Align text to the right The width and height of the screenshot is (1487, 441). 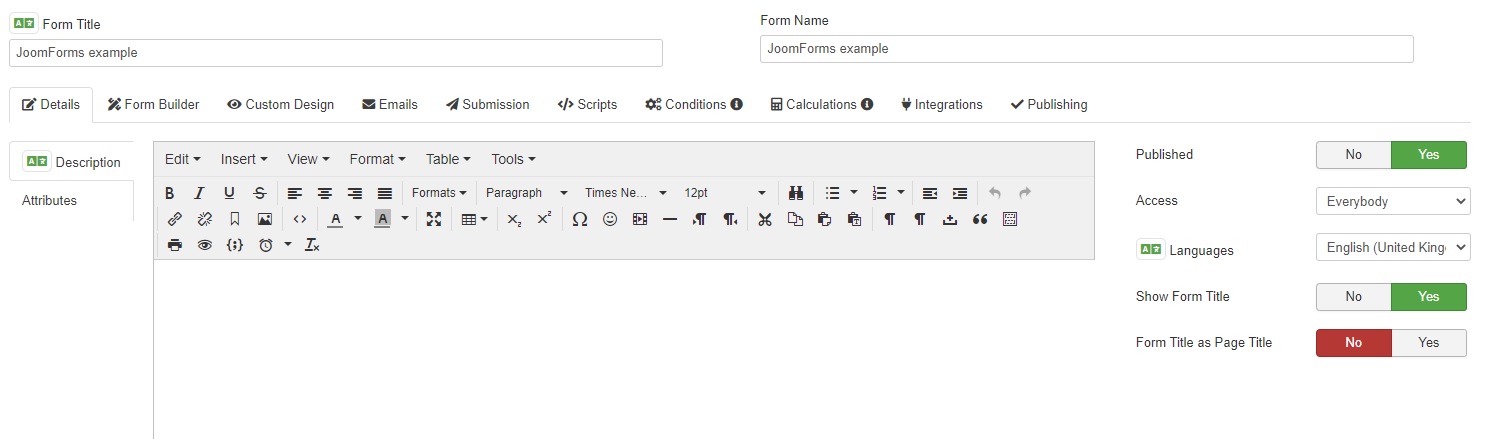354,193
